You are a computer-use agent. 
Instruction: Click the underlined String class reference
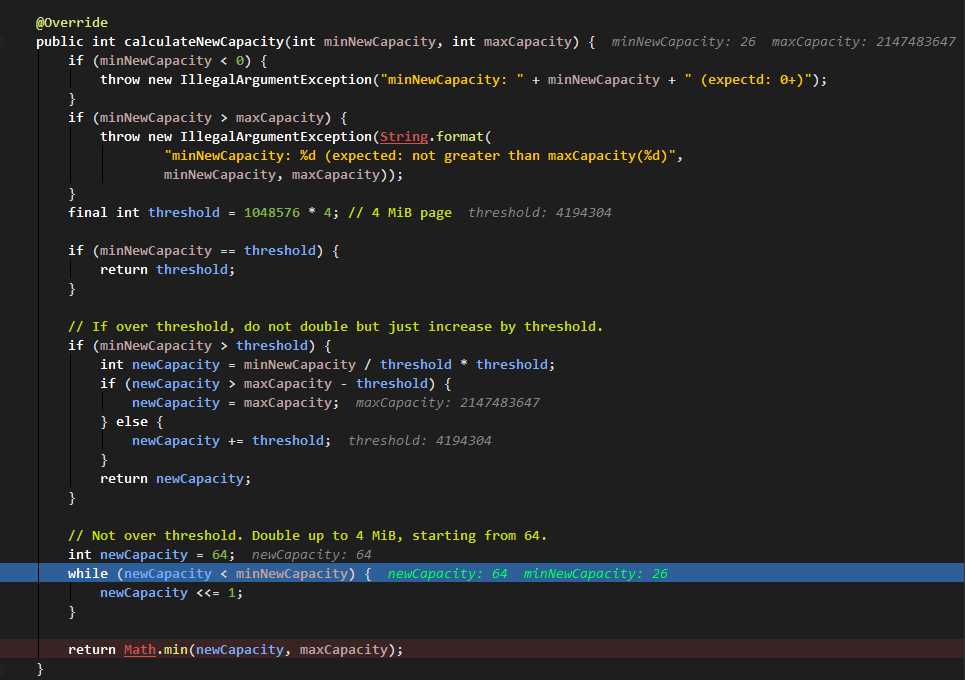pyautogui.click(x=404, y=137)
